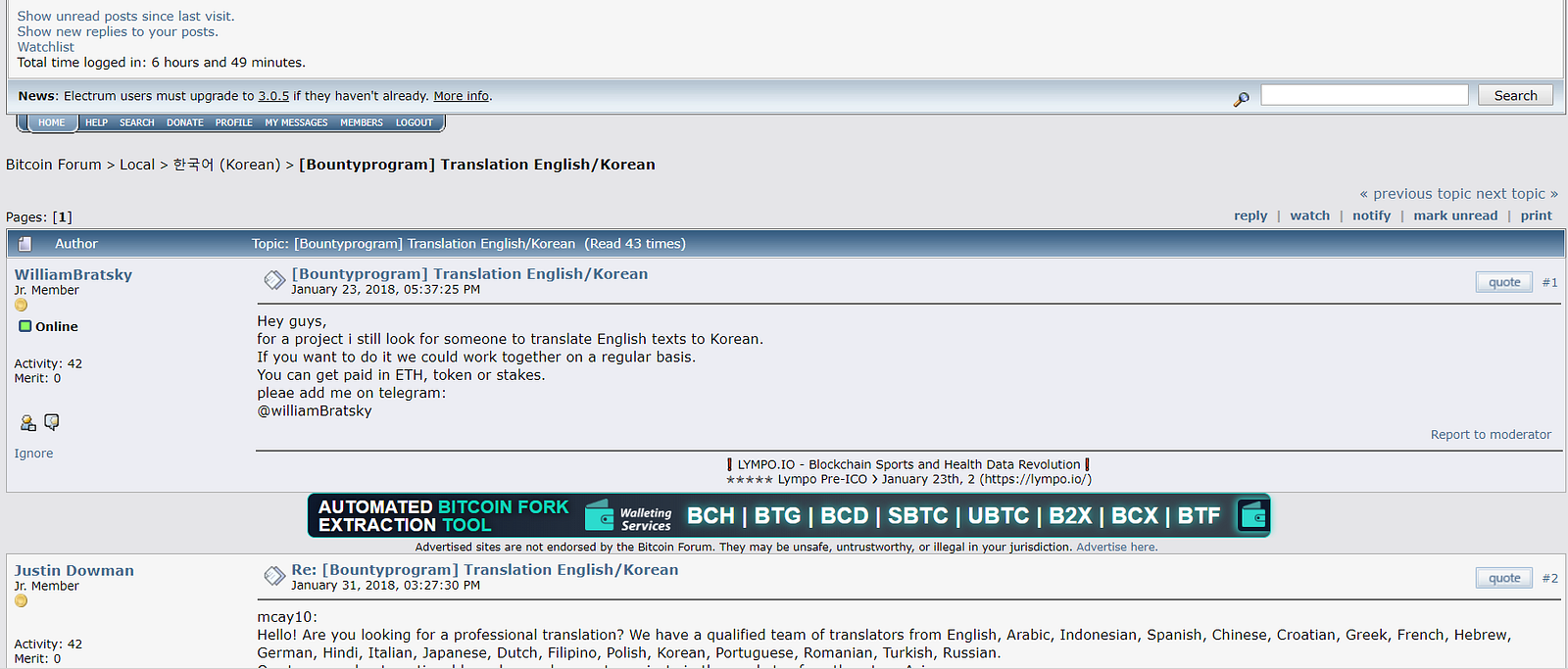Open the HELP menu item
This screenshot has width=1568, height=669.
click(x=96, y=123)
